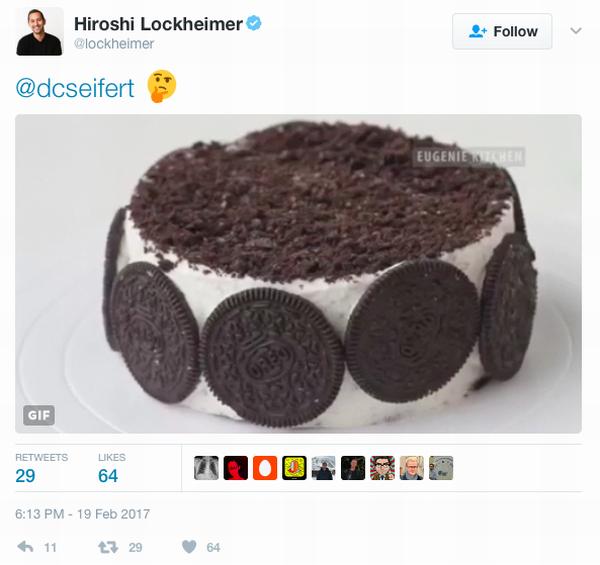Click the Hiroshi Lockheimer display name

click(157, 22)
